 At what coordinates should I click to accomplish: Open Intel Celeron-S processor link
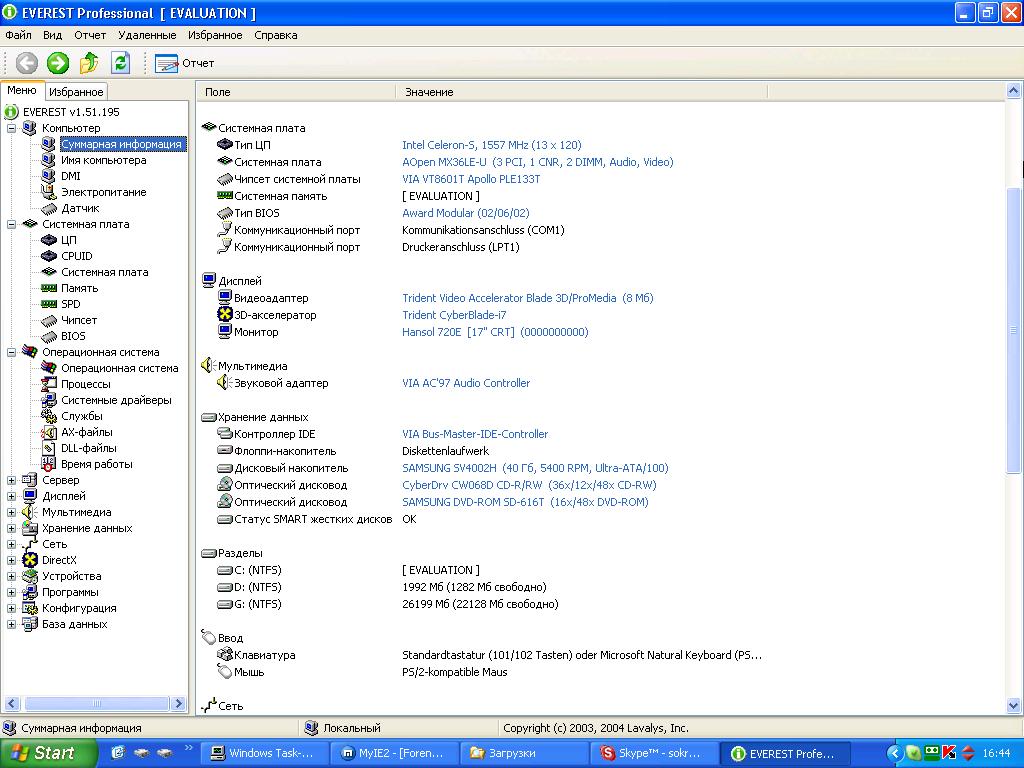pos(491,145)
